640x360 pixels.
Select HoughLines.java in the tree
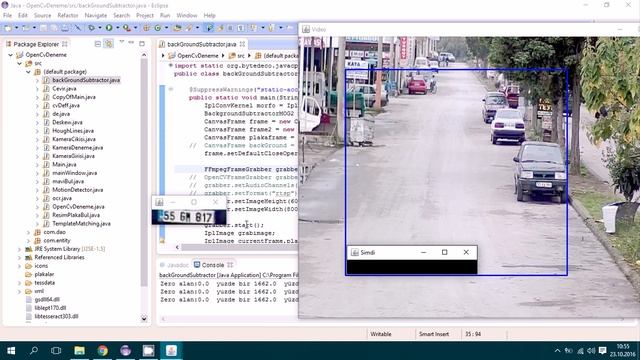(73, 131)
